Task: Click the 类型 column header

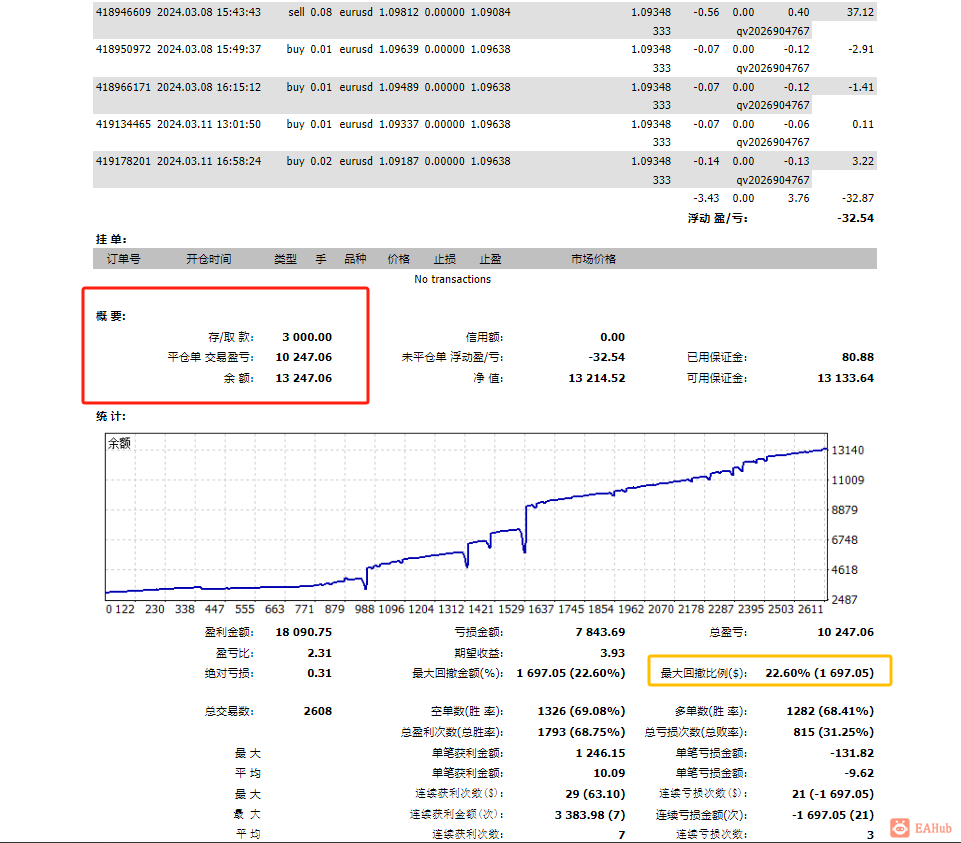Action: click(x=286, y=259)
